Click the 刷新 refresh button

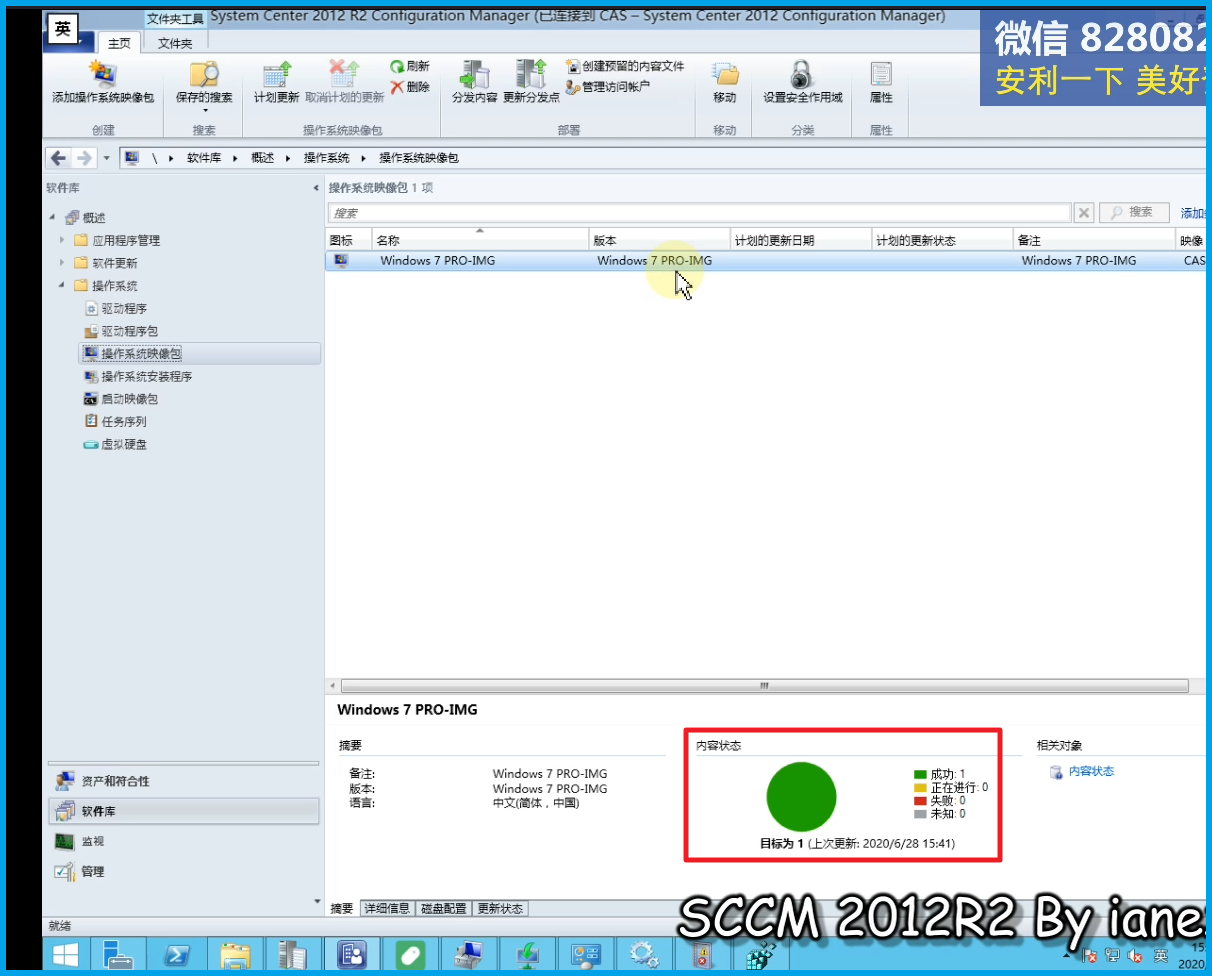tap(410, 66)
